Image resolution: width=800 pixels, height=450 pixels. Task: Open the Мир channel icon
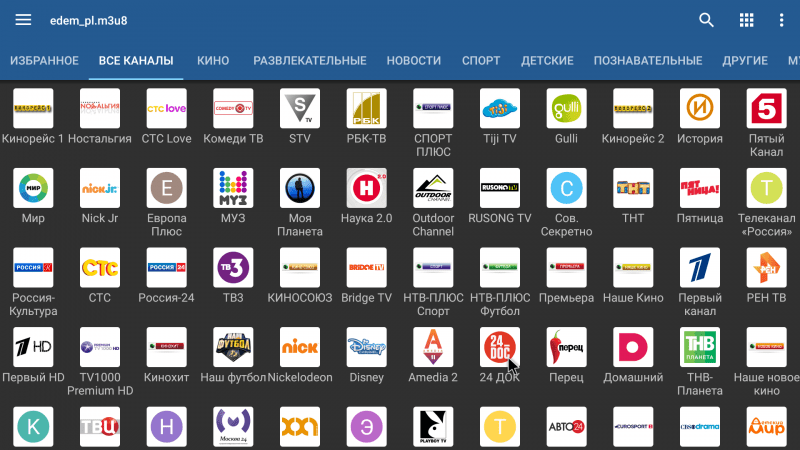[33, 188]
